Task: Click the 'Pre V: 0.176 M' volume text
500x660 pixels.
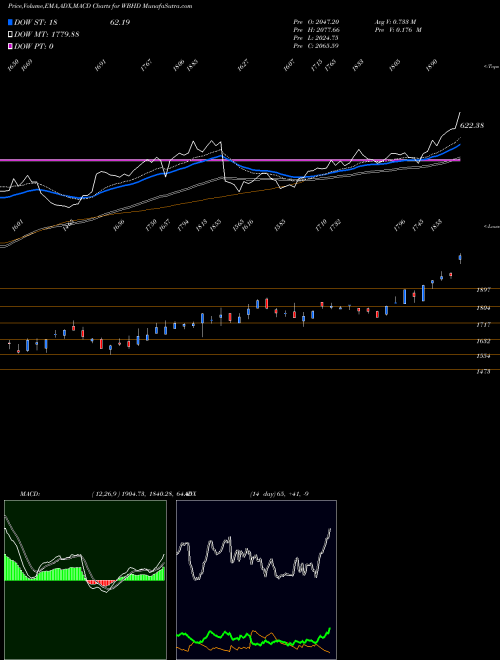Action: click(399, 30)
